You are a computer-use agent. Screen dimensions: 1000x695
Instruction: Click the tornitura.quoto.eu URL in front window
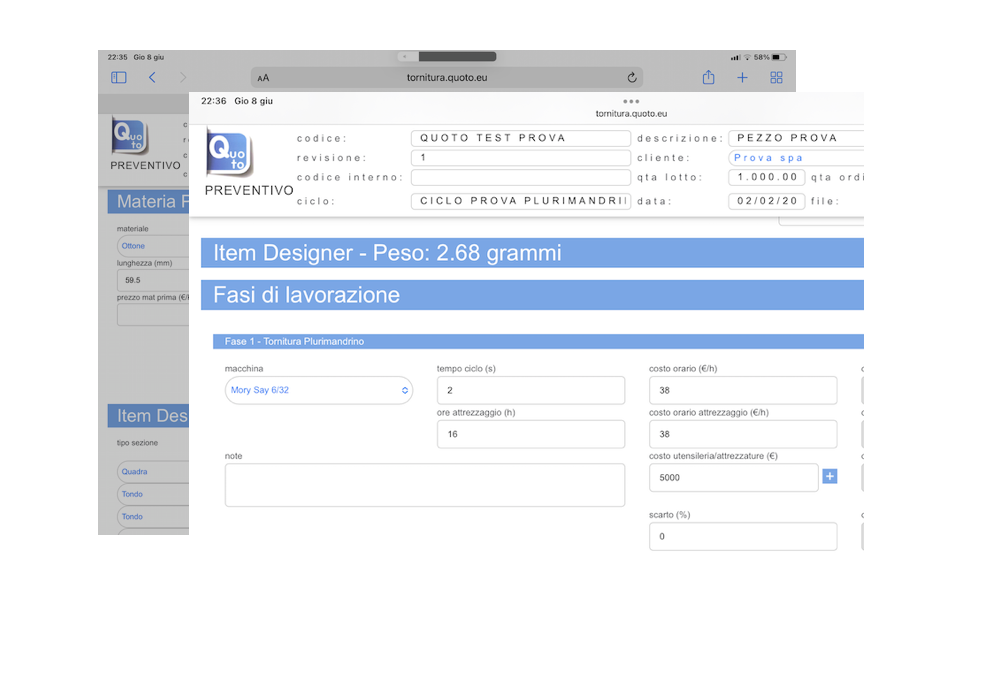(631, 114)
